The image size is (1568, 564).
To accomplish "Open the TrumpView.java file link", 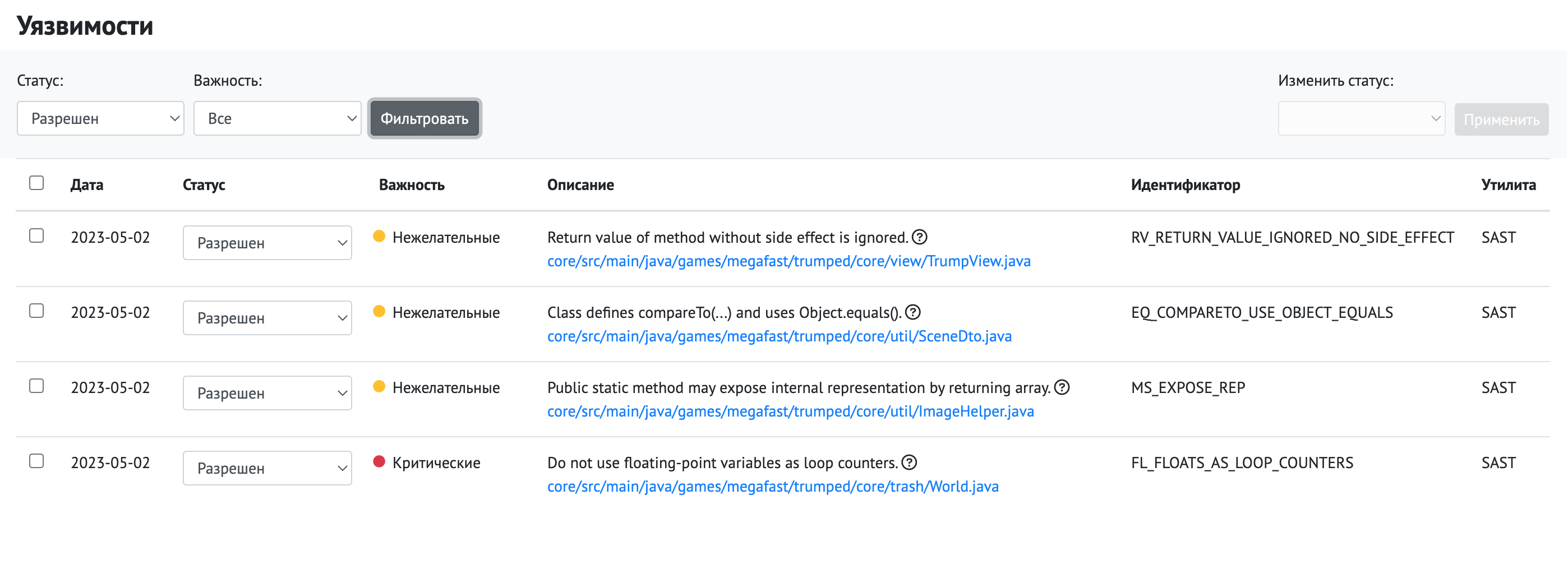I will pos(788,262).
